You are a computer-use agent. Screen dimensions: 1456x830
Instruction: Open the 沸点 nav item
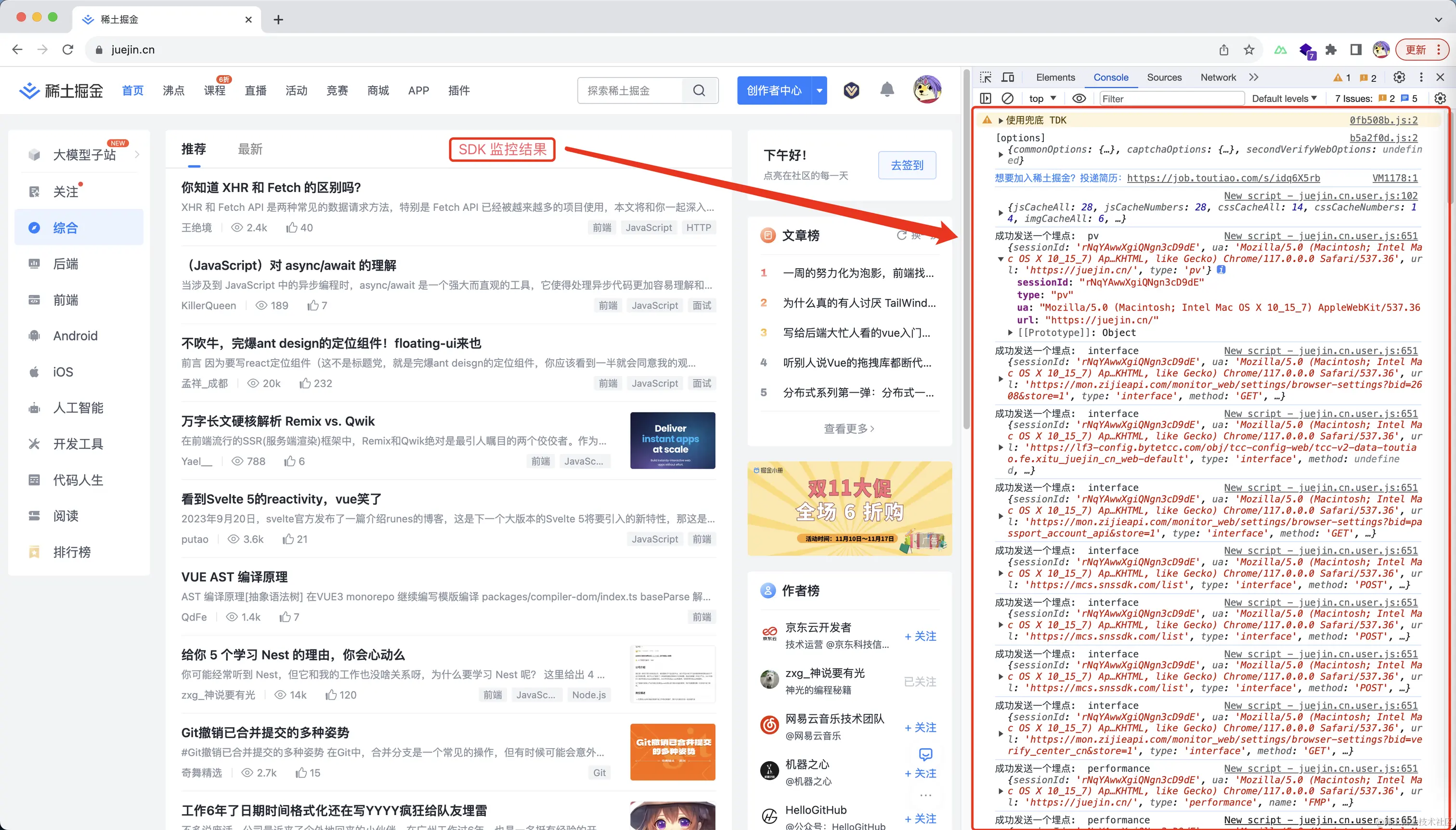pyautogui.click(x=173, y=90)
